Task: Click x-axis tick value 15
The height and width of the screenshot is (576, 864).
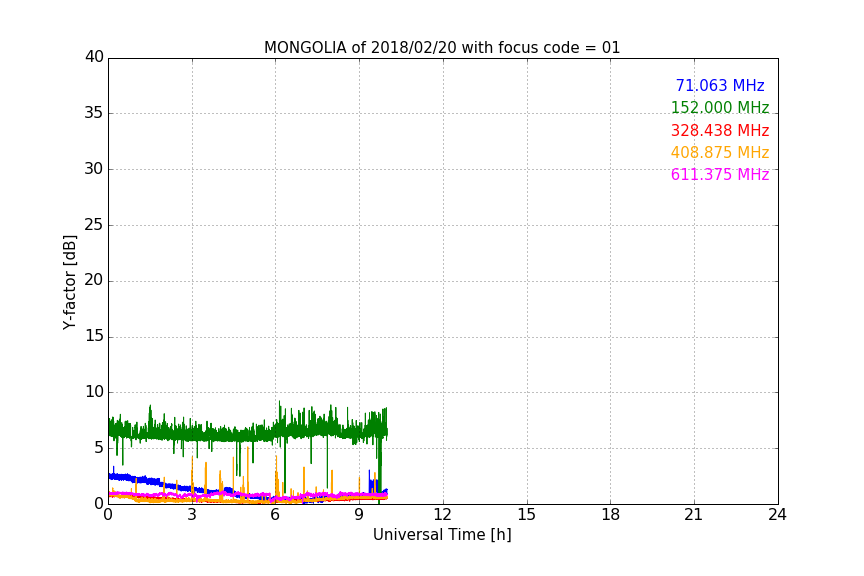Action: (526, 515)
